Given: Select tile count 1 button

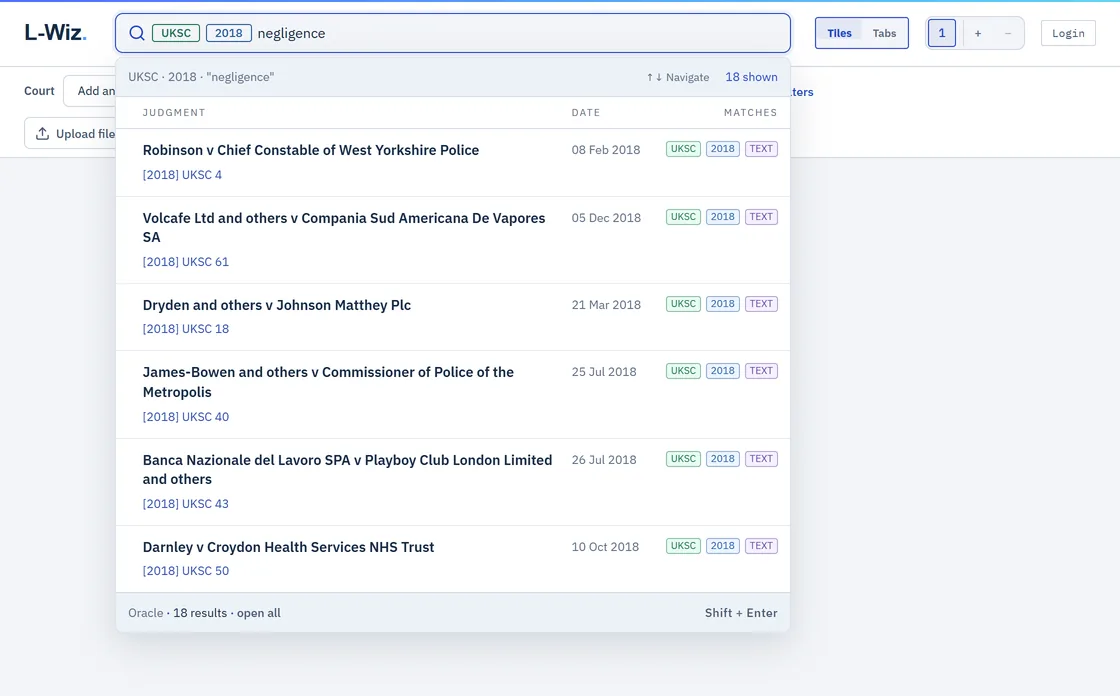Looking at the screenshot, I should coord(941,33).
